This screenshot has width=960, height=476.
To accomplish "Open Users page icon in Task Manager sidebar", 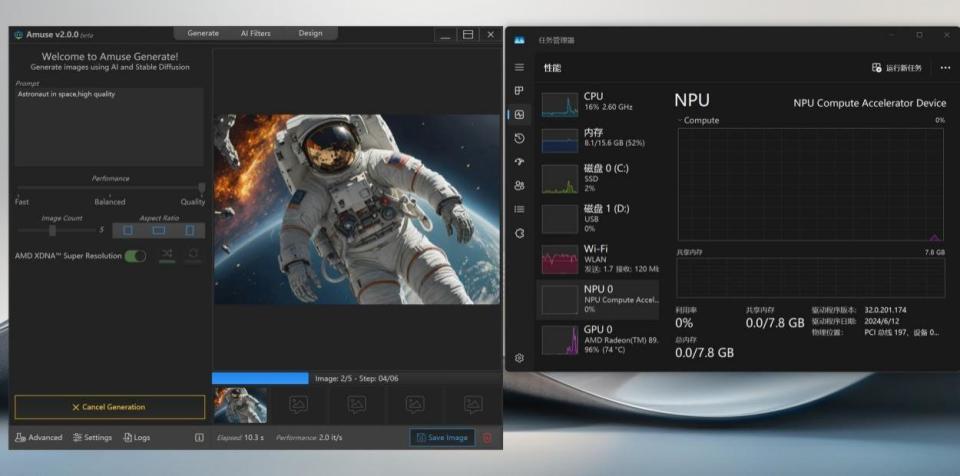I will (519, 185).
